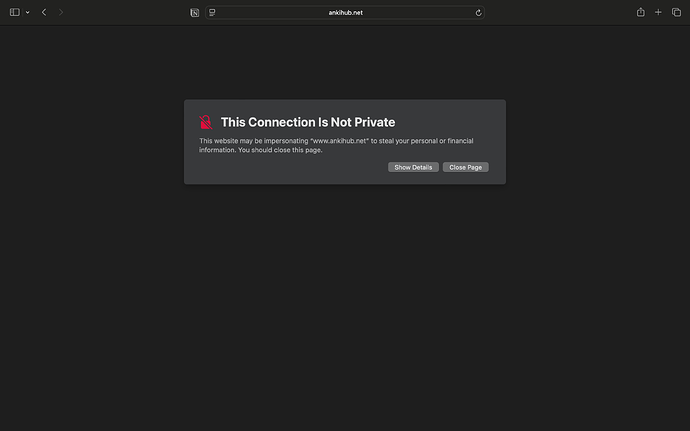Click the Show Details button

coord(413,167)
